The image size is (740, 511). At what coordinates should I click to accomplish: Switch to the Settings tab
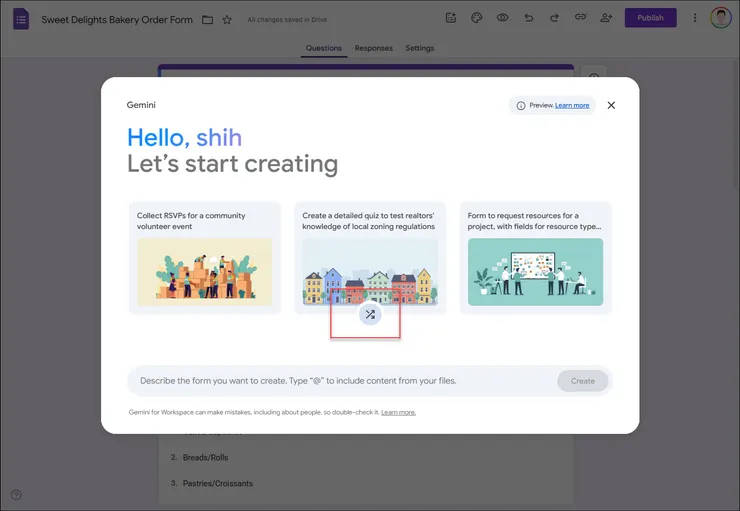pyautogui.click(x=420, y=48)
